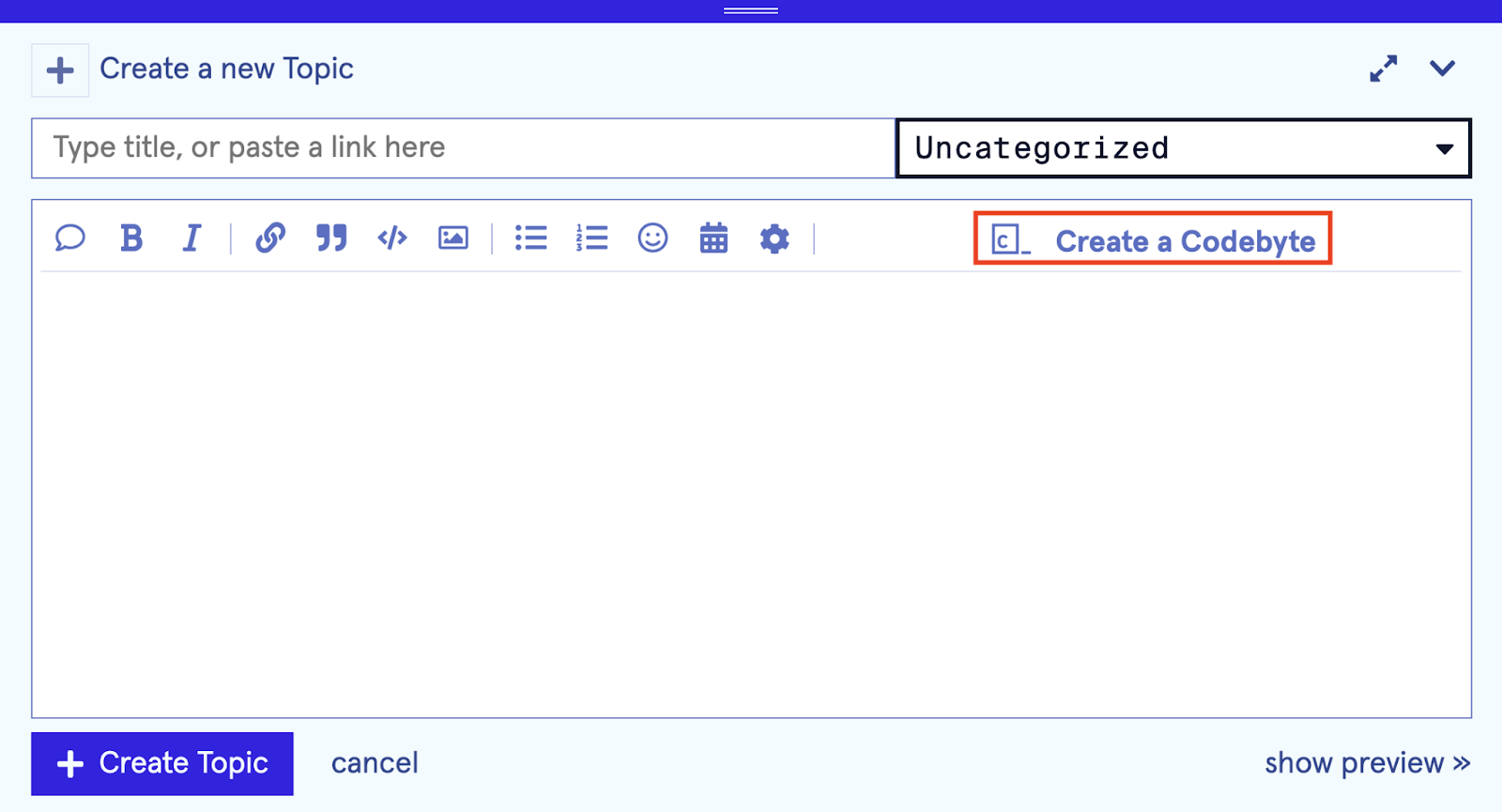Click the Create a Codebyte button
The height and width of the screenshot is (812, 1502).
tap(1153, 239)
